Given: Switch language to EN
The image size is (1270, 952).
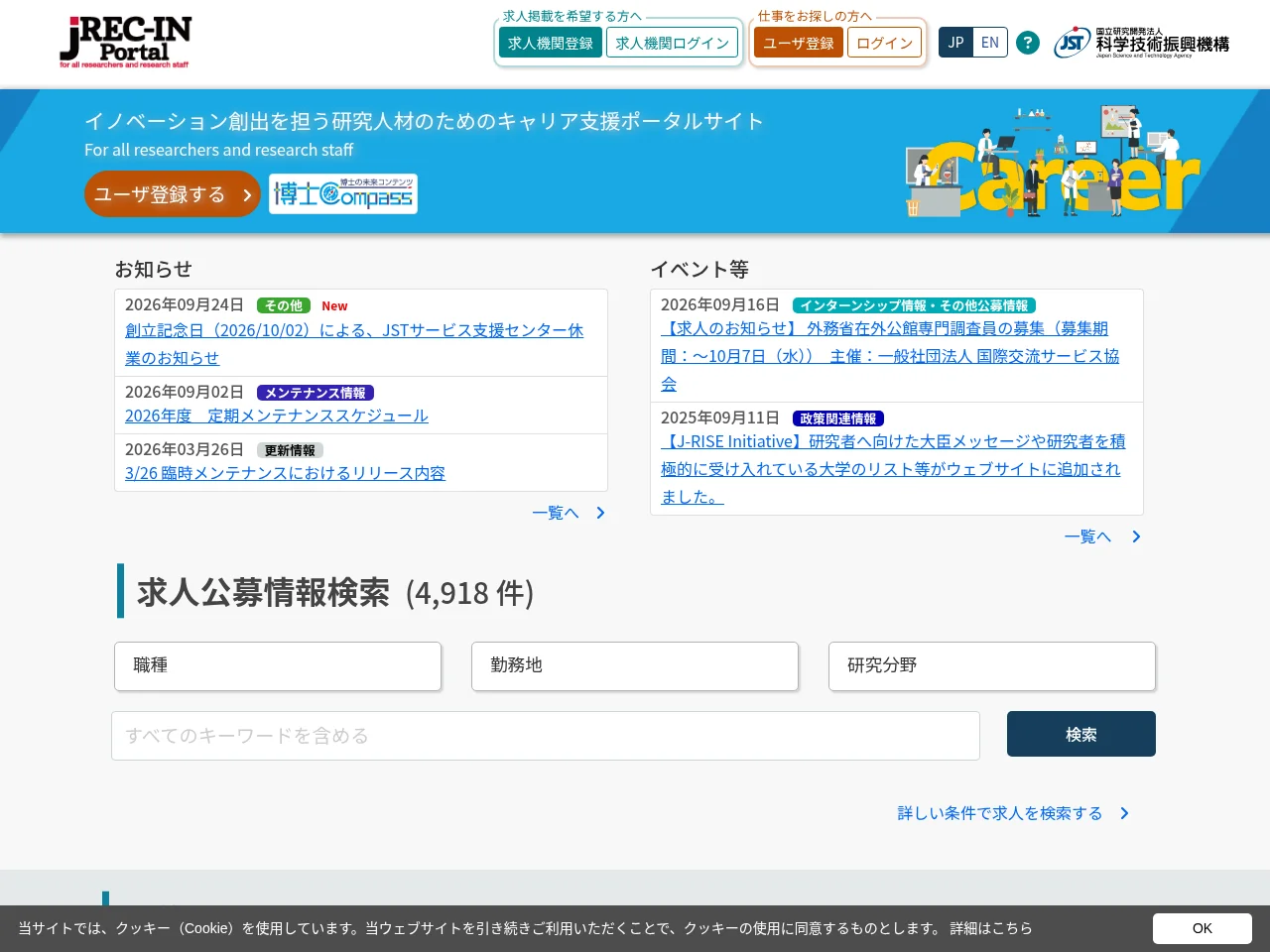Looking at the screenshot, I should pos(990,43).
